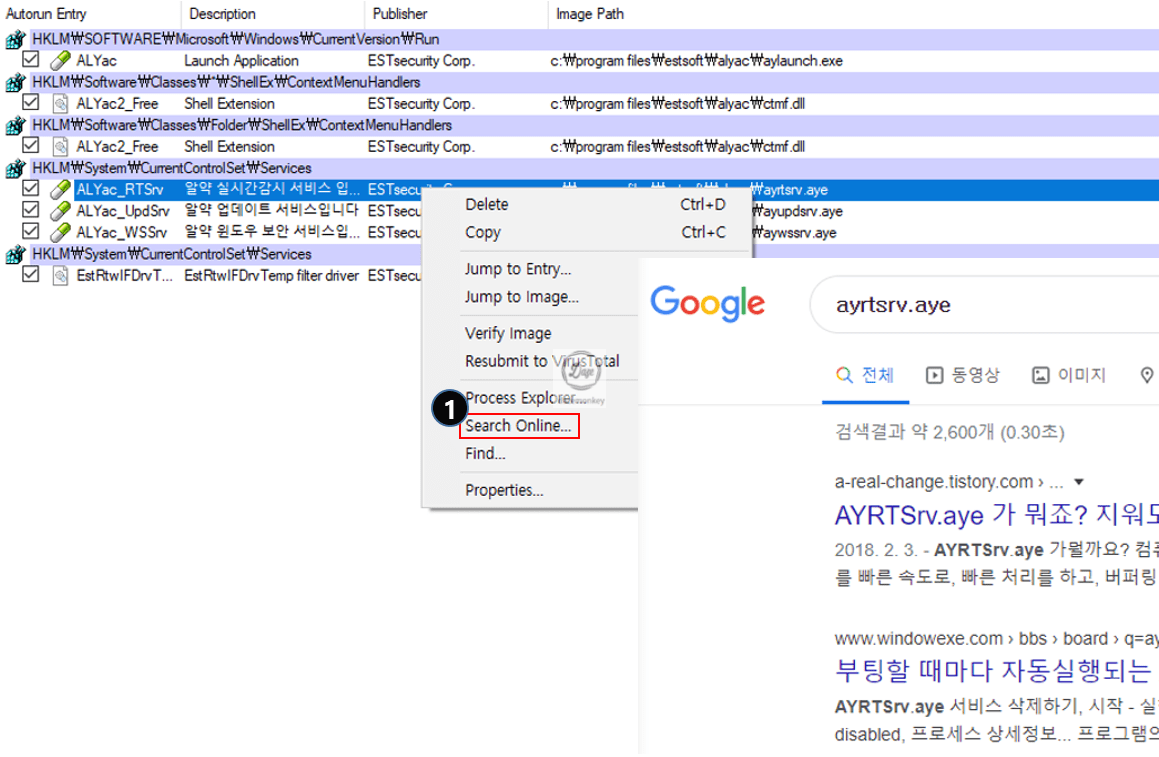Screen dimensions: 1159x757
Task: Click 'EstRtwIFDrvTemp filter driver' description
Action: (271, 276)
